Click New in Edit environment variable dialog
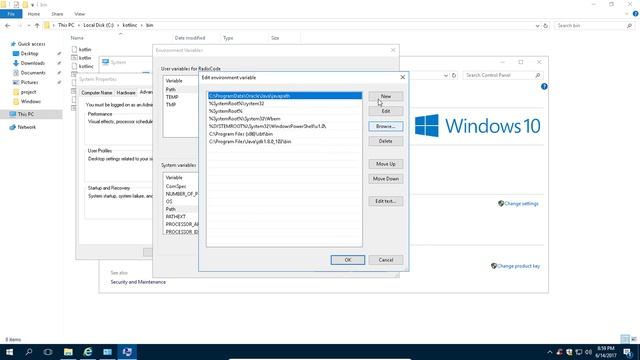This screenshot has height=360, width=640. pyautogui.click(x=385, y=96)
